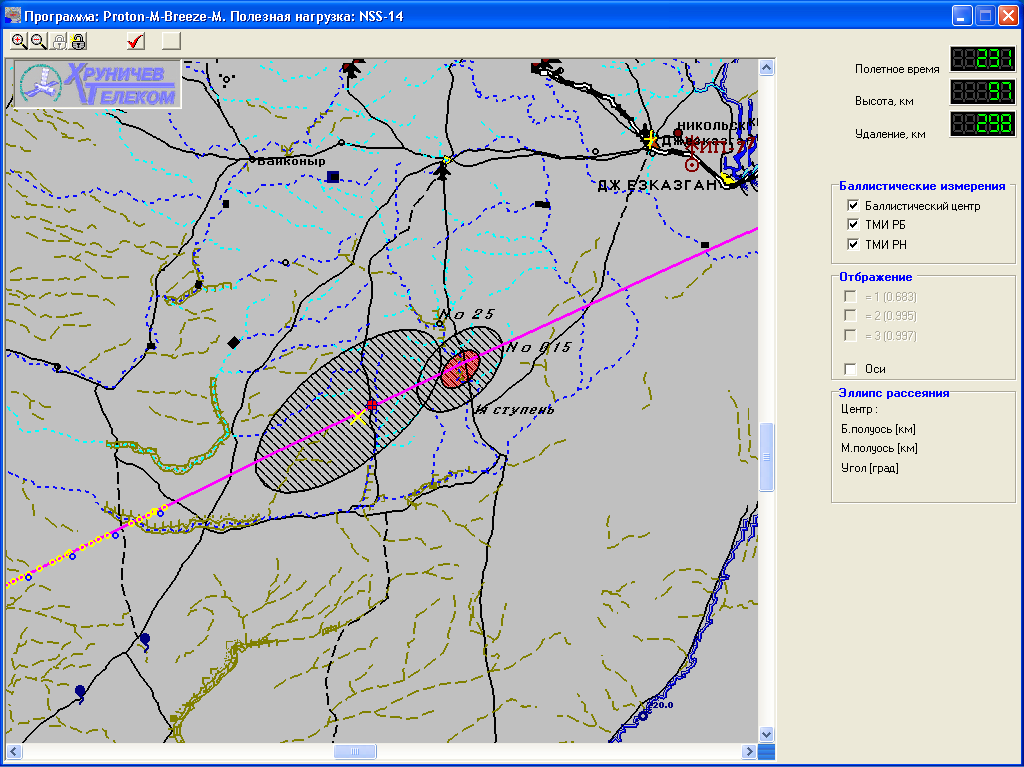1024x767 pixels.
Task: Enable the Оси axes checkbox
Action: point(850,369)
